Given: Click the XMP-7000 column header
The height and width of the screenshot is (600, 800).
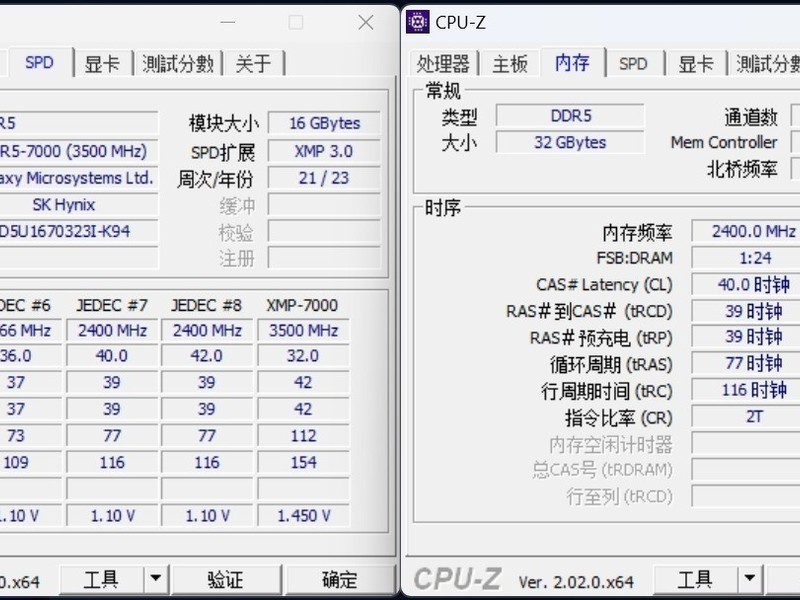Looking at the screenshot, I should pos(302,305).
